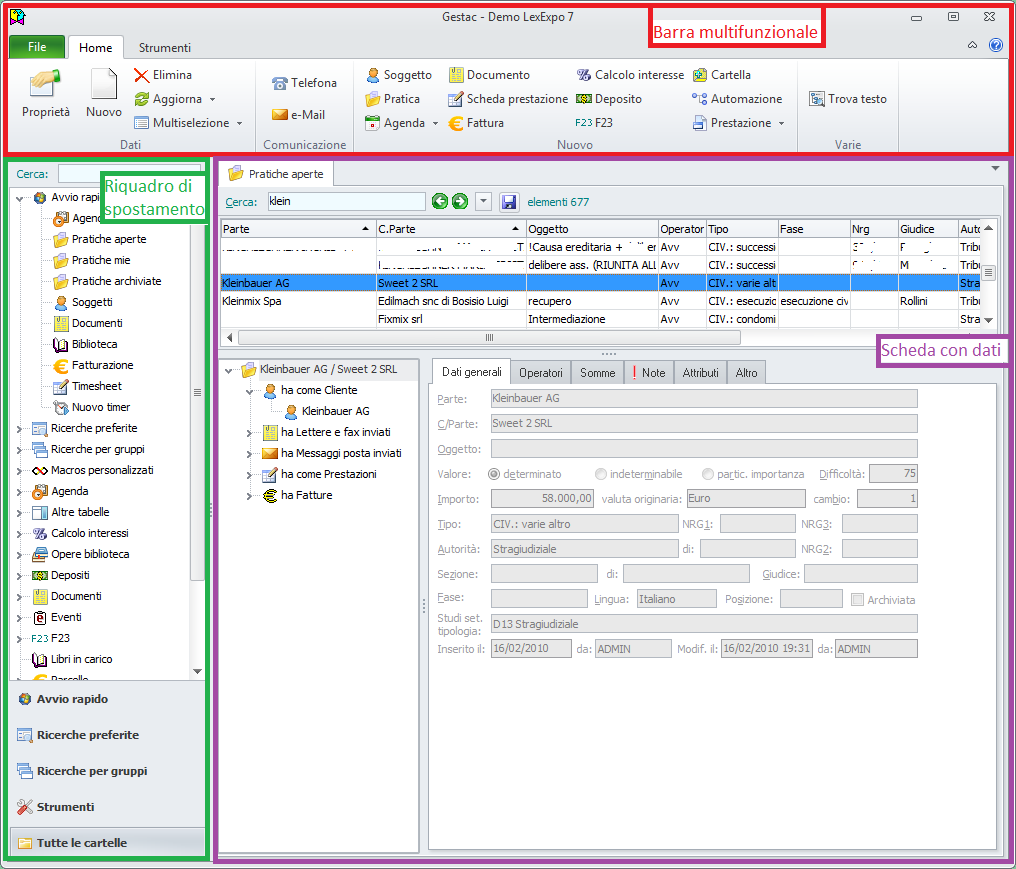Select ha Fatture in the detail tree
Image resolution: width=1016 pixels, height=869 pixels.
click(306, 495)
